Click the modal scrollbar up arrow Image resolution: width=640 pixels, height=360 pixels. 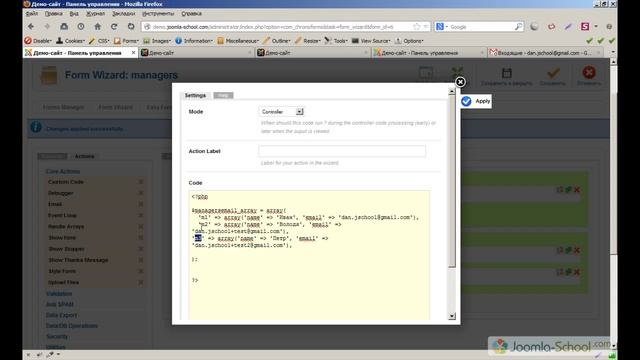click(451, 92)
